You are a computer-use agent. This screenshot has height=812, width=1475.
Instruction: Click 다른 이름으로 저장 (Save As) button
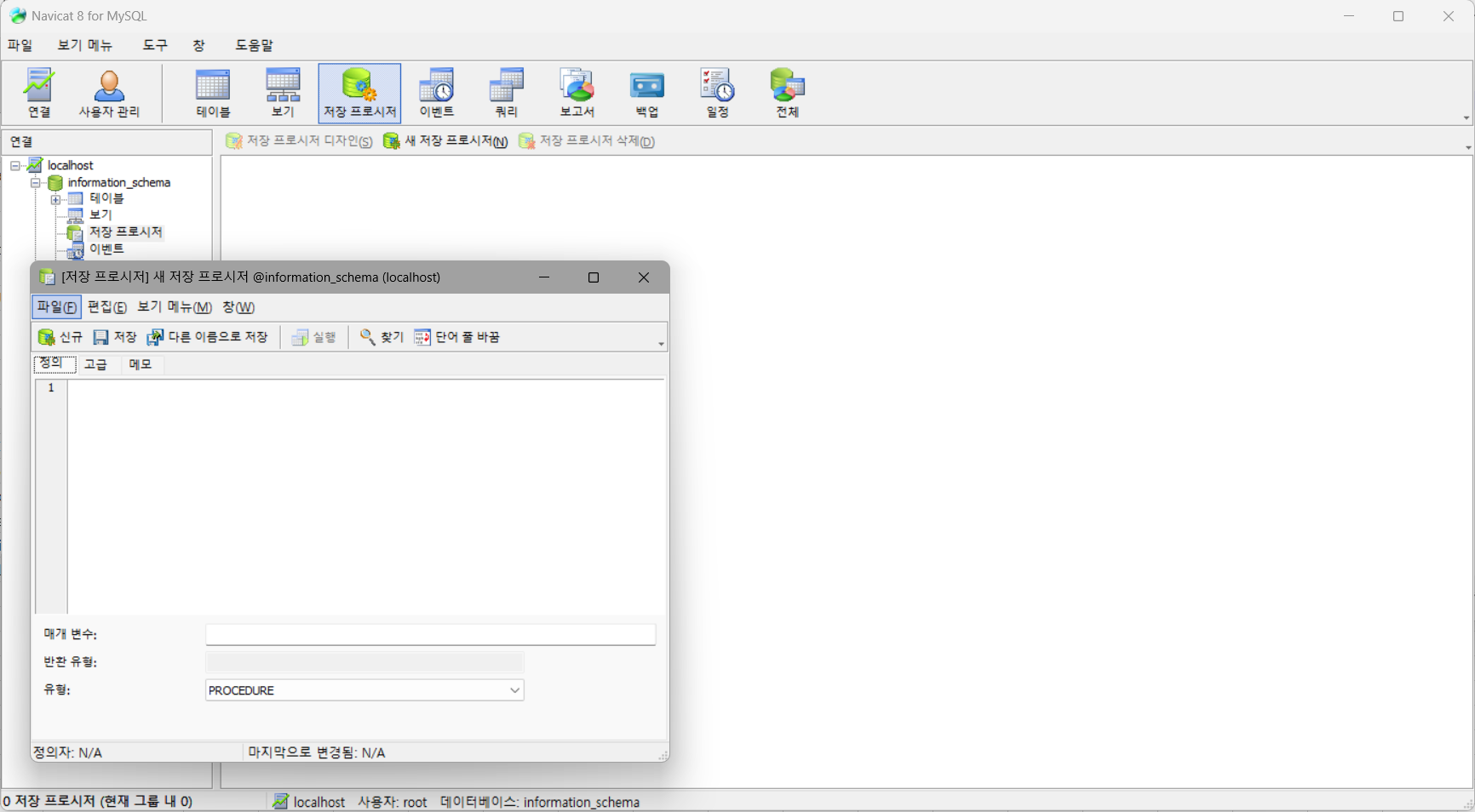[x=208, y=337]
